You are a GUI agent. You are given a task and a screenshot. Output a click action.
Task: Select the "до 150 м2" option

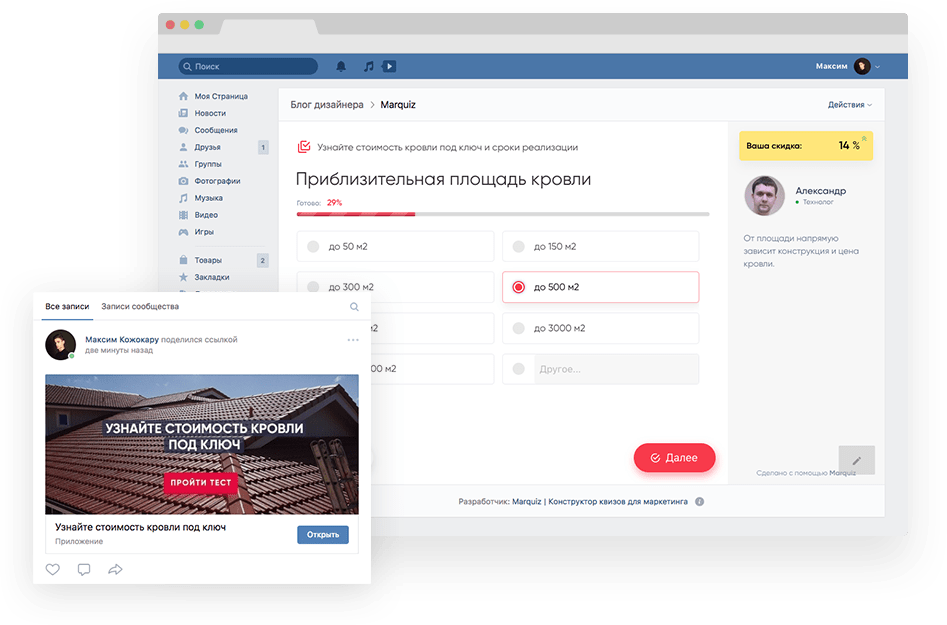[600, 246]
